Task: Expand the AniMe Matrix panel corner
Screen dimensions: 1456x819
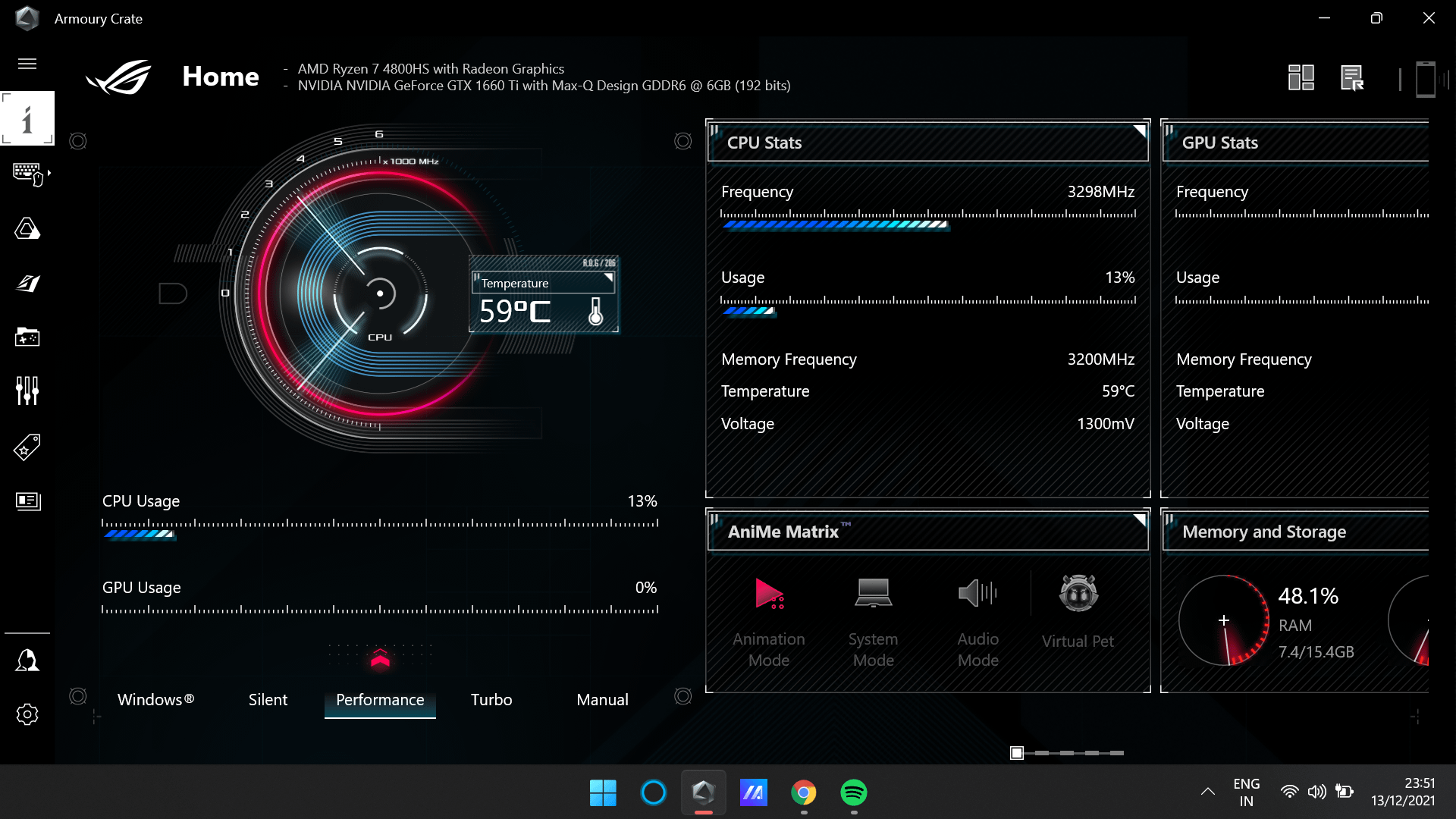Action: point(1139,519)
